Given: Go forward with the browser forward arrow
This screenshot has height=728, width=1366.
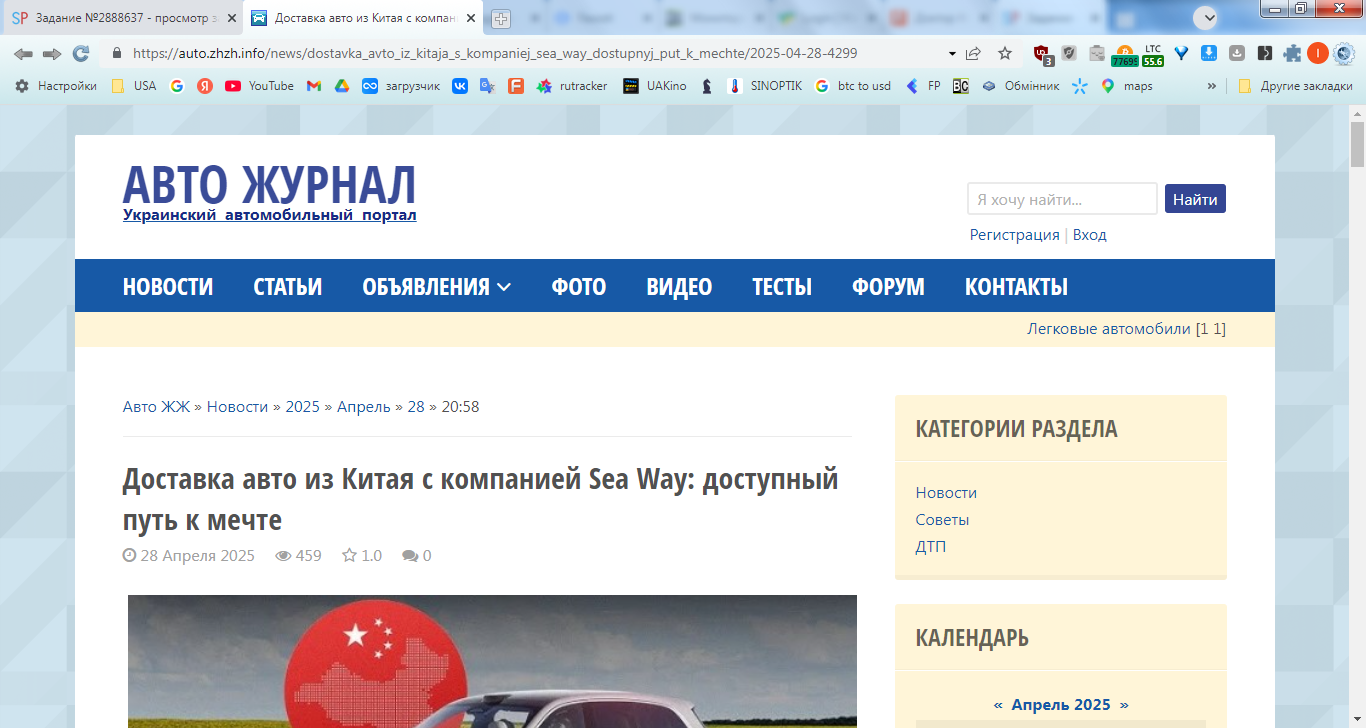Looking at the screenshot, I should (x=52, y=54).
